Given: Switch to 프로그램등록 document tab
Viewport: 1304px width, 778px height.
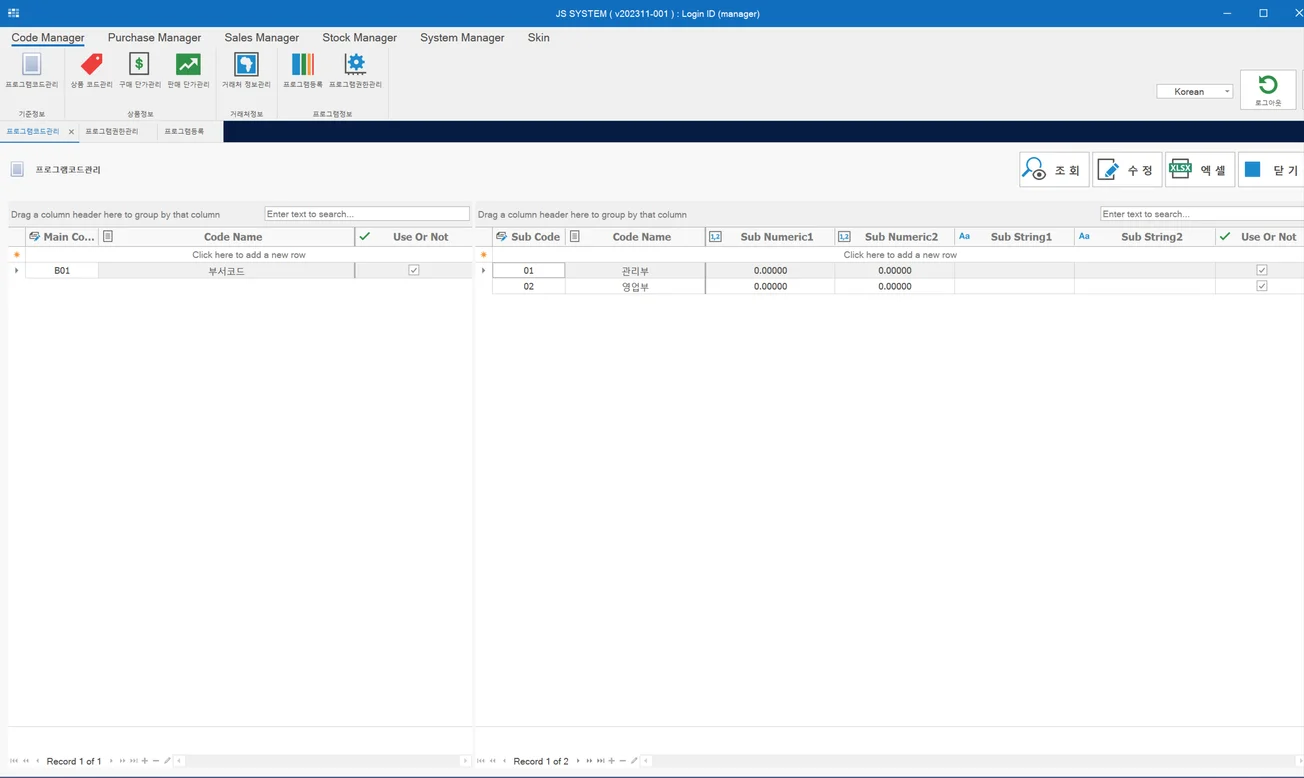Looking at the screenshot, I should (x=184, y=131).
